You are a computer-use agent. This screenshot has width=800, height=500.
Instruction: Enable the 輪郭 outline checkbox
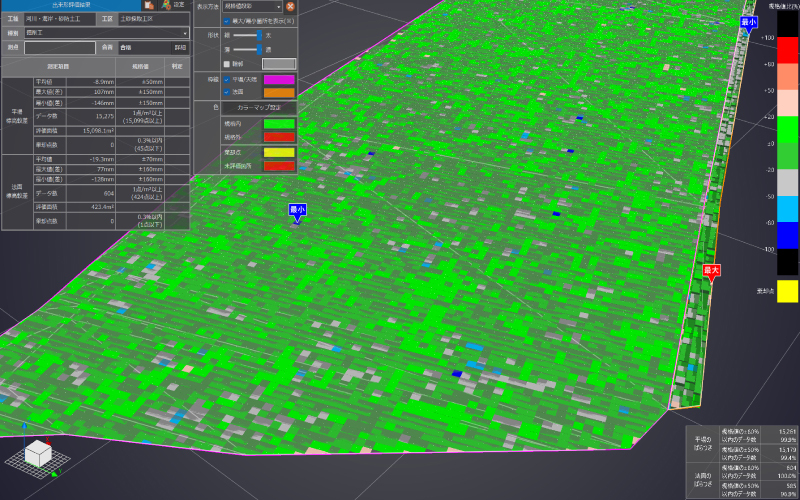[227, 63]
